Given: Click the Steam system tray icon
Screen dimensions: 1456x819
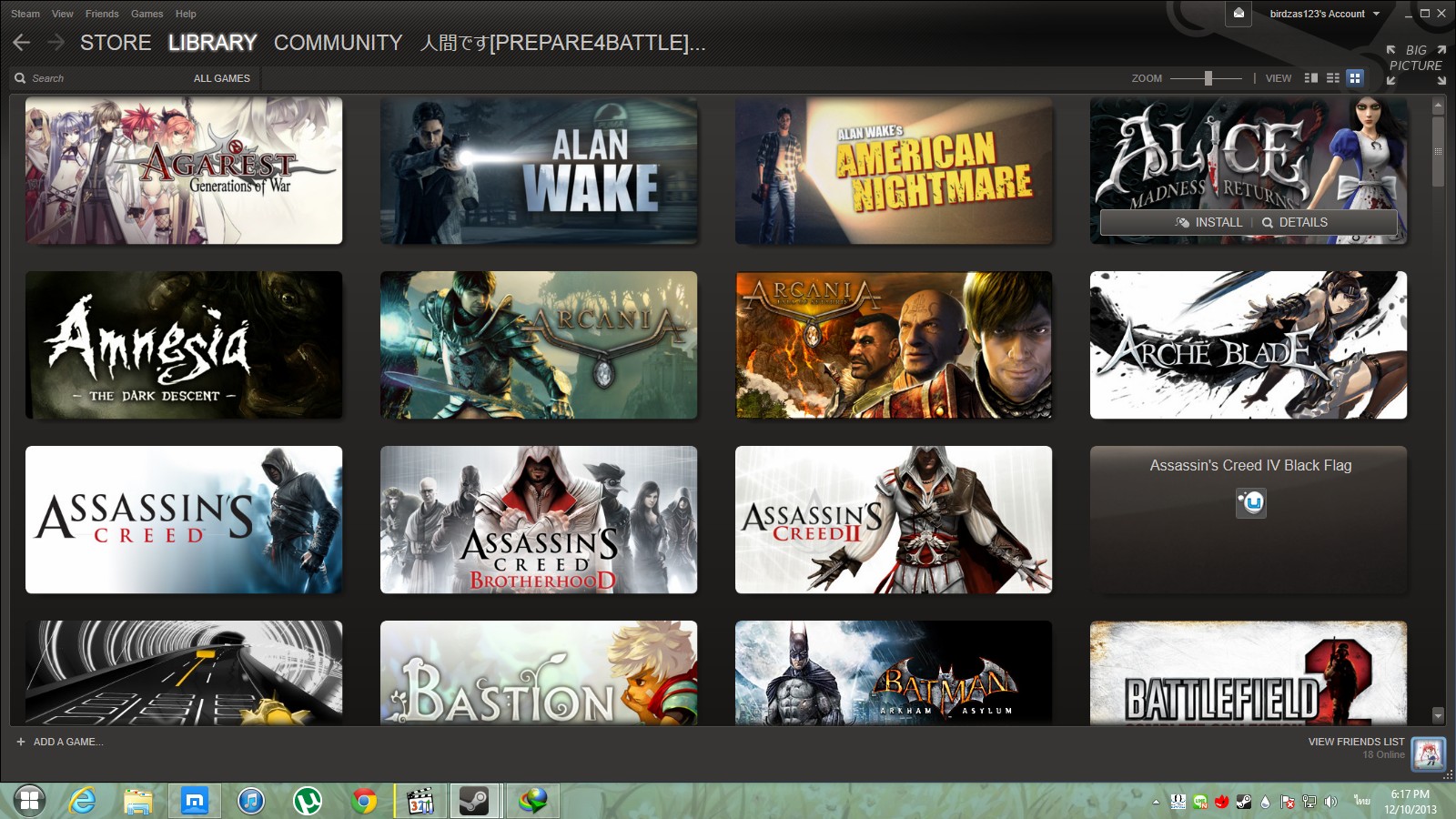Looking at the screenshot, I should (x=1243, y=802).
